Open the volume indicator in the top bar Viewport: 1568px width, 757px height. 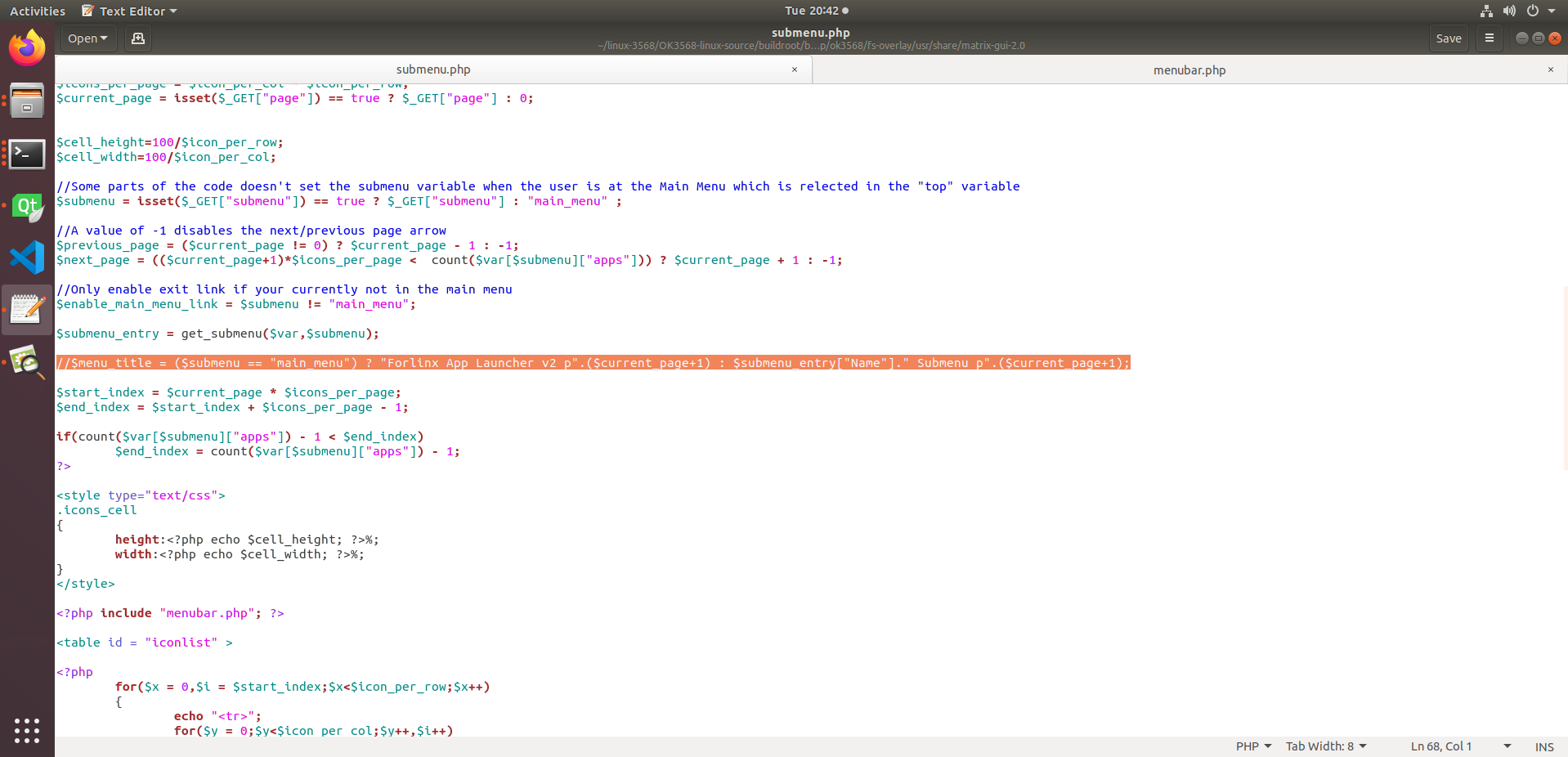point(1509,11)
